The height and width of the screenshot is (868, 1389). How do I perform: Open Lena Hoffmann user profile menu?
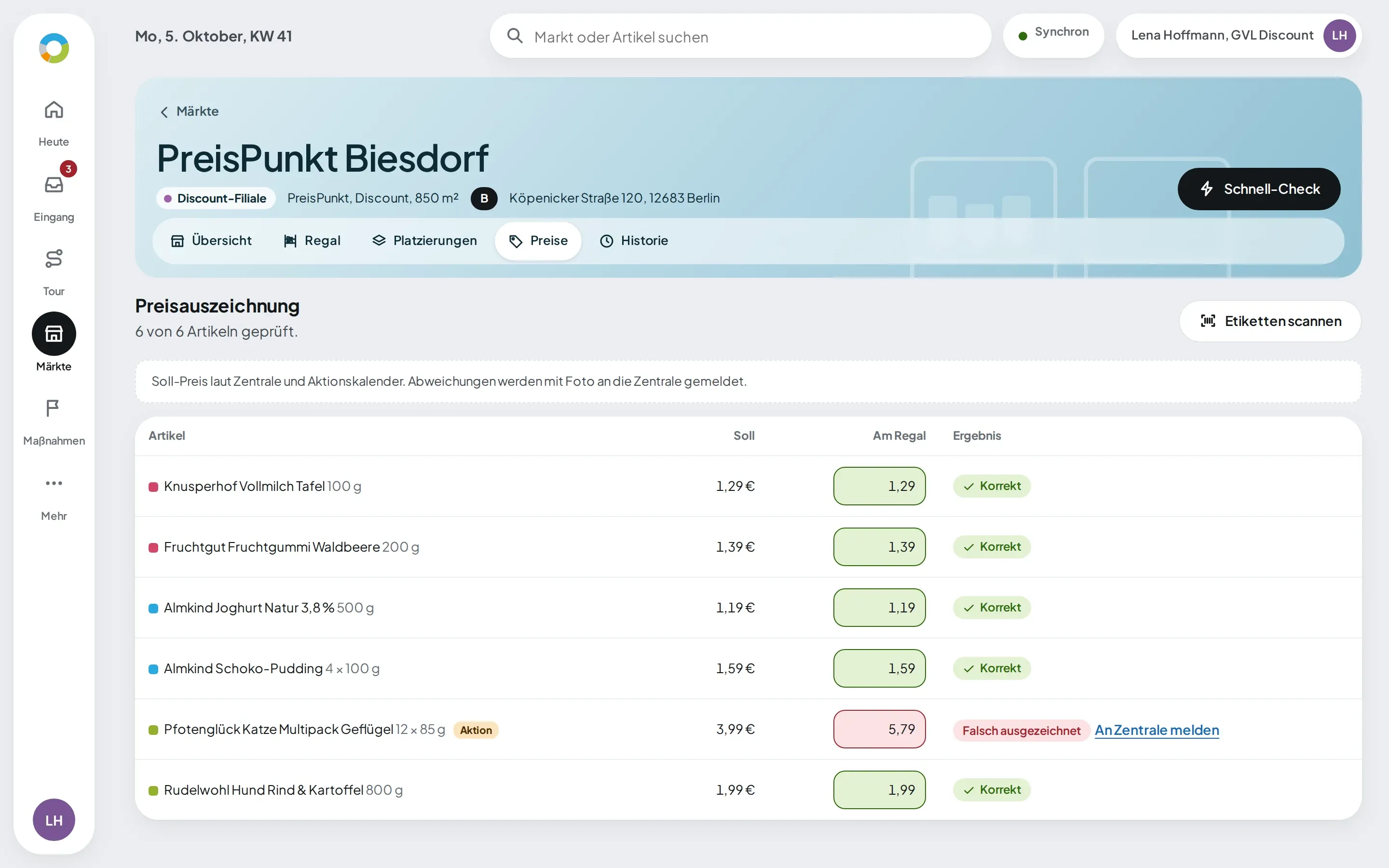click(1238, 36)
